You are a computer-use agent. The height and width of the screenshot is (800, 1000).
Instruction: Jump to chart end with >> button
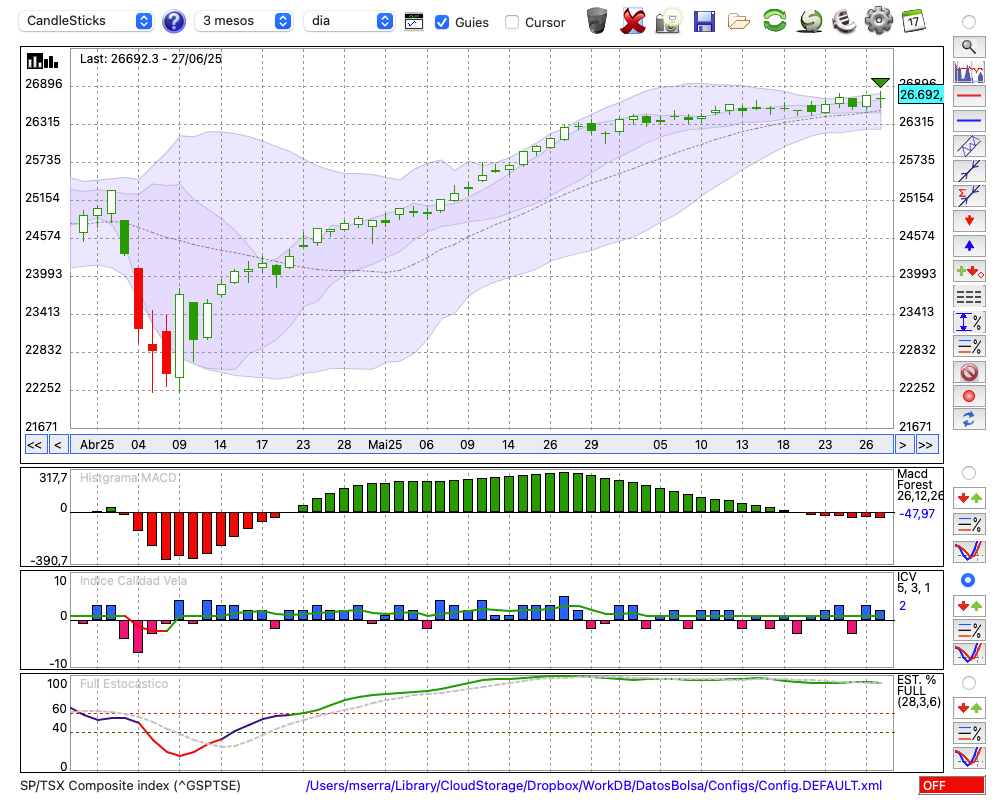click(927, 445)
